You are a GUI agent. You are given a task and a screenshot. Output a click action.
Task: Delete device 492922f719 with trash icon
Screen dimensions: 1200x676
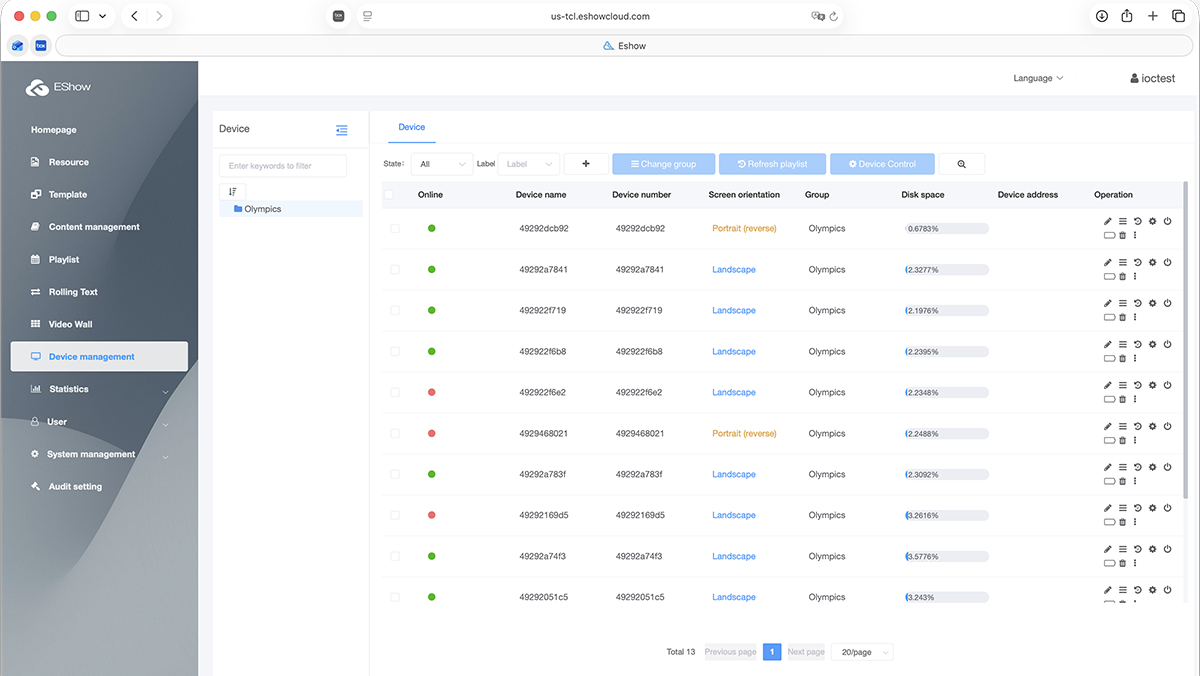click(x=1122, y=317)
